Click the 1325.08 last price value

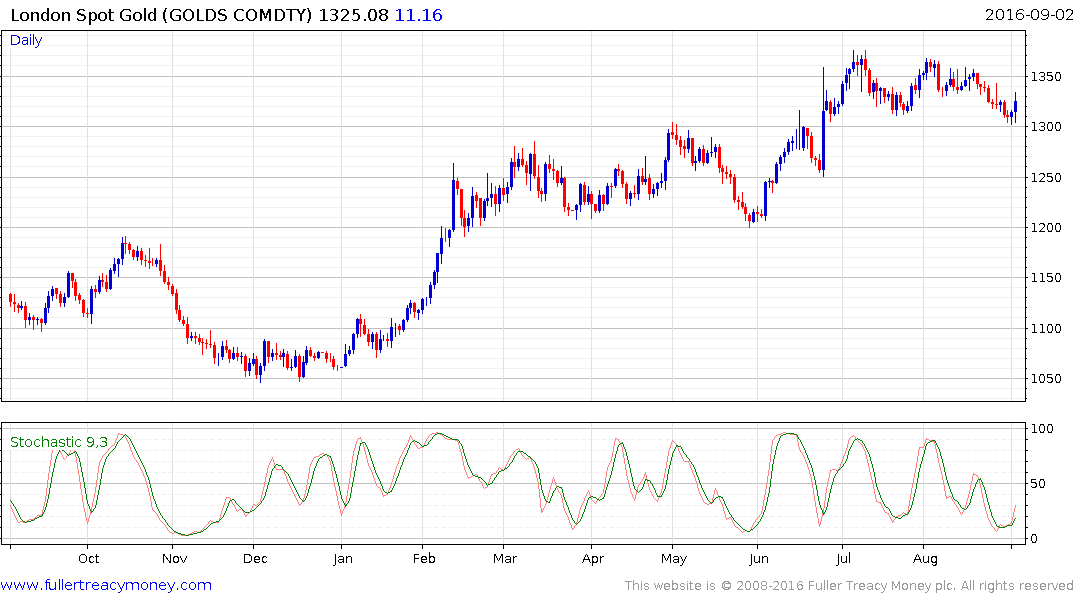point(353,15)
